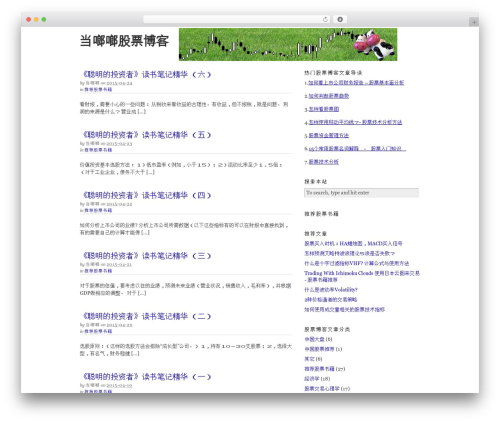Open category 推荐股票书籍 under post （五）
Viewport: 500px width, 423px height.
pos(98,150)
